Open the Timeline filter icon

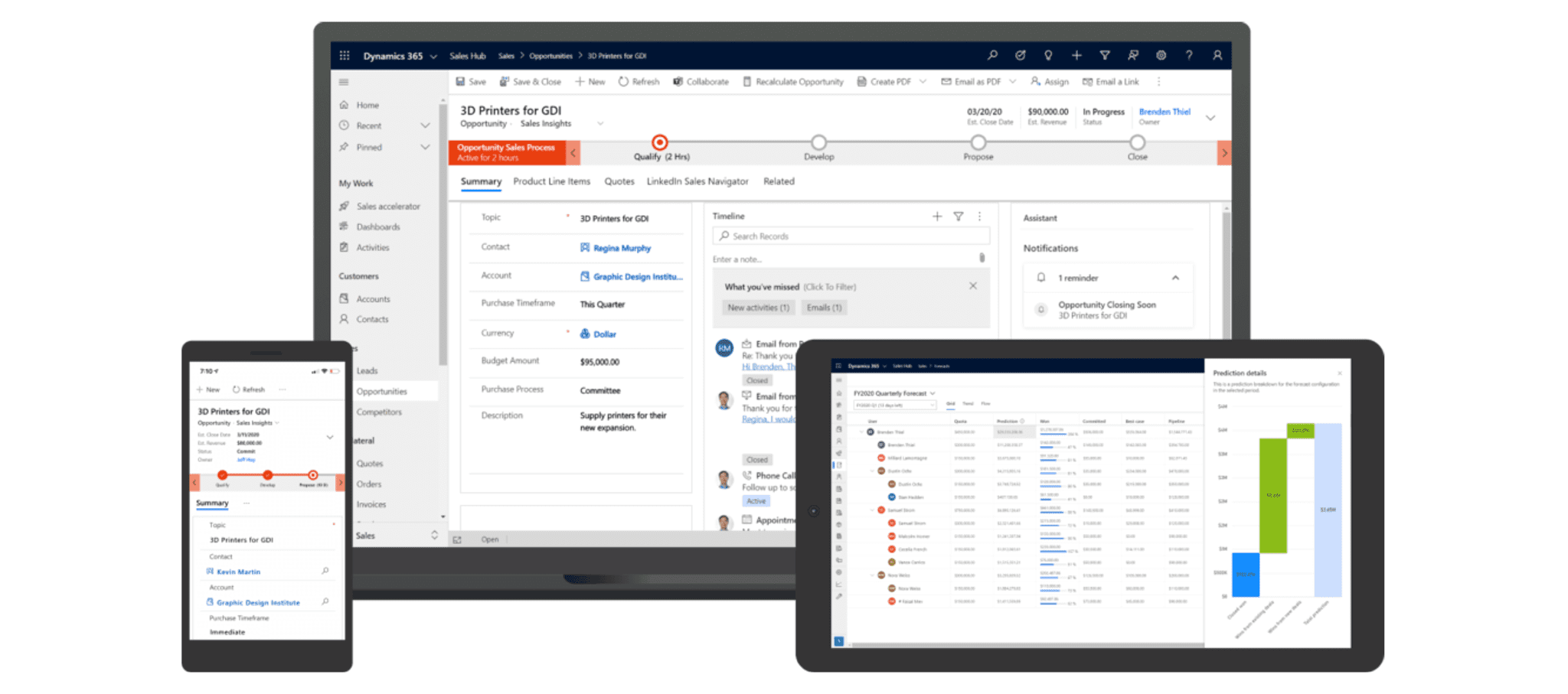959,217
